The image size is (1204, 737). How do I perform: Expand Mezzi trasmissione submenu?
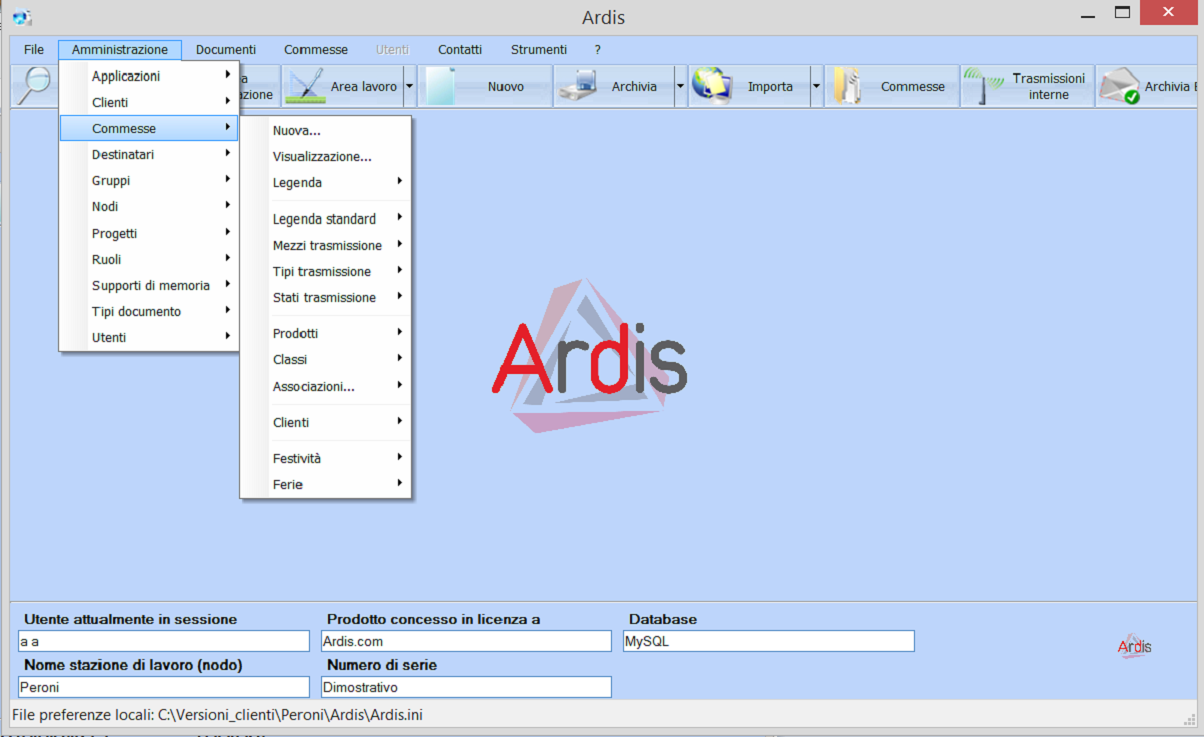coord(326,245)
